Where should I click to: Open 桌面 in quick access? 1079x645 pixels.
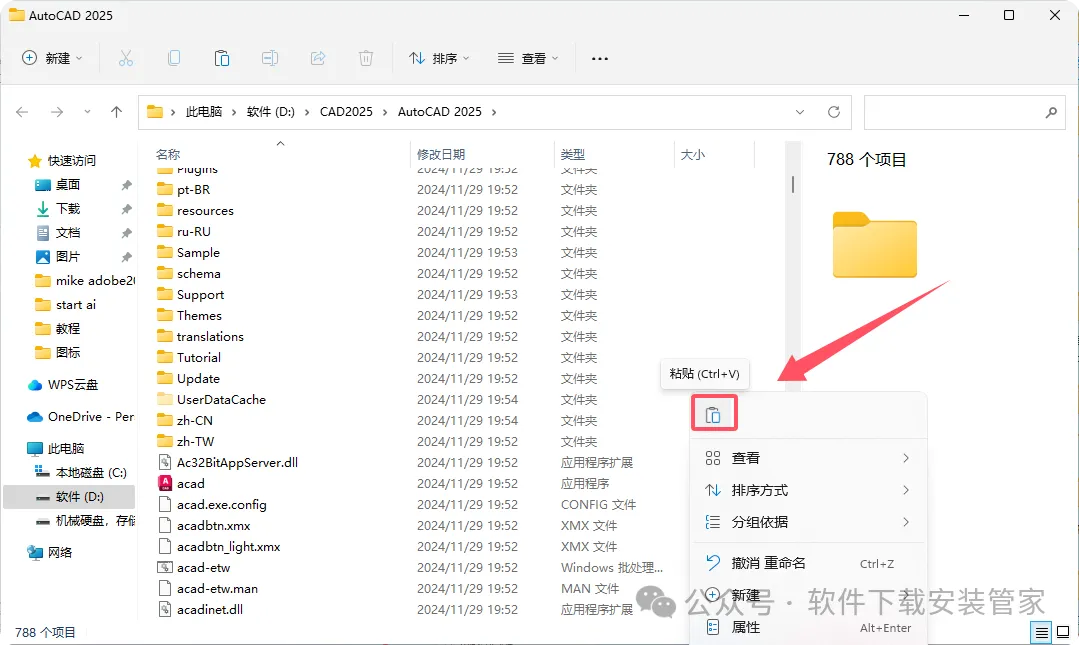(x=68, y=184)
